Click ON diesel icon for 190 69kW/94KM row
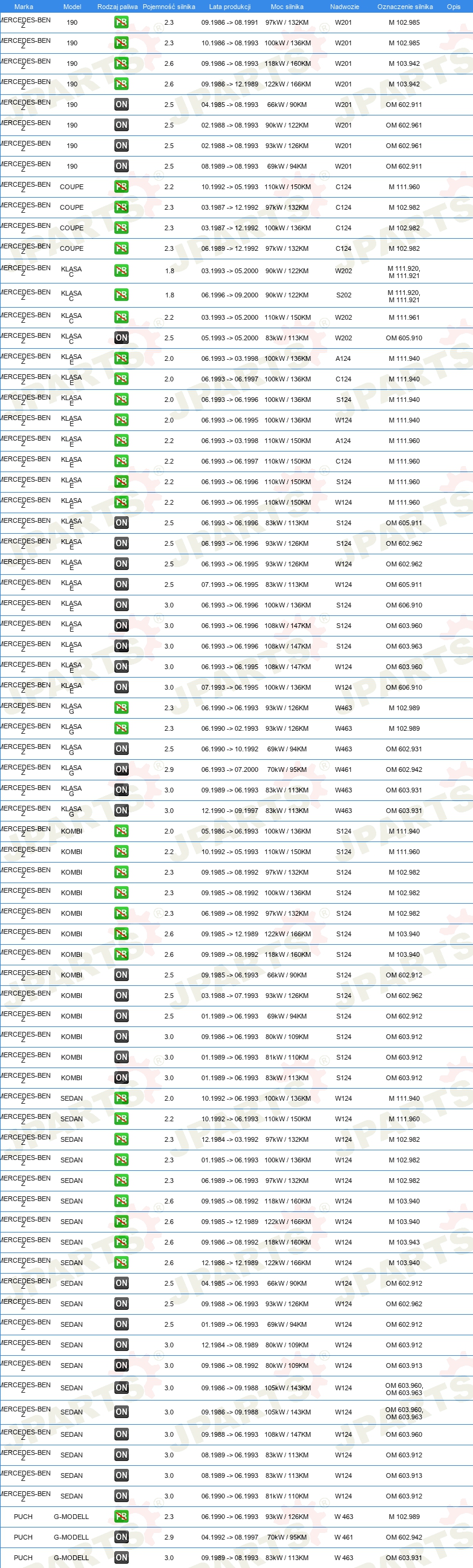This screenshot has height=1568, width=473. pyautogui.click(x=121, y=166)
